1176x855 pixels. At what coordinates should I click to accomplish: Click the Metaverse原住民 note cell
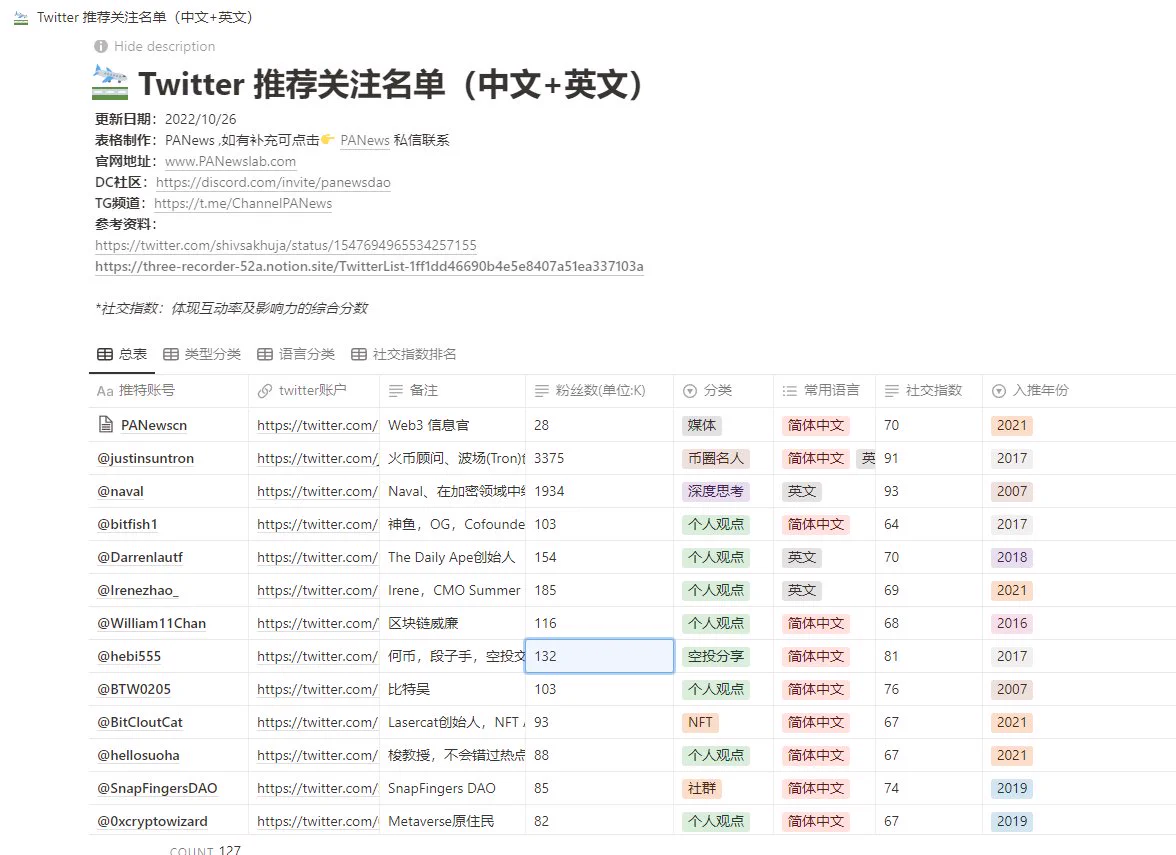coord(452,821)
